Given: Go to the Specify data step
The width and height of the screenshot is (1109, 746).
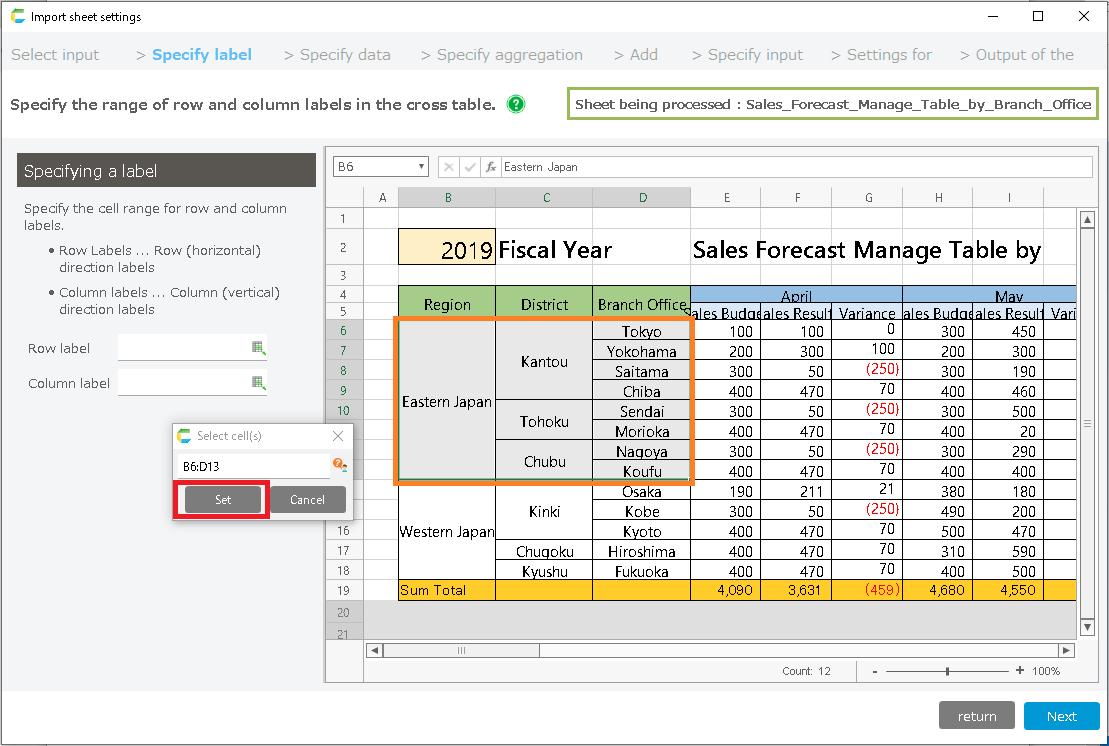Looking at the screenshot, I should (345, 55).
